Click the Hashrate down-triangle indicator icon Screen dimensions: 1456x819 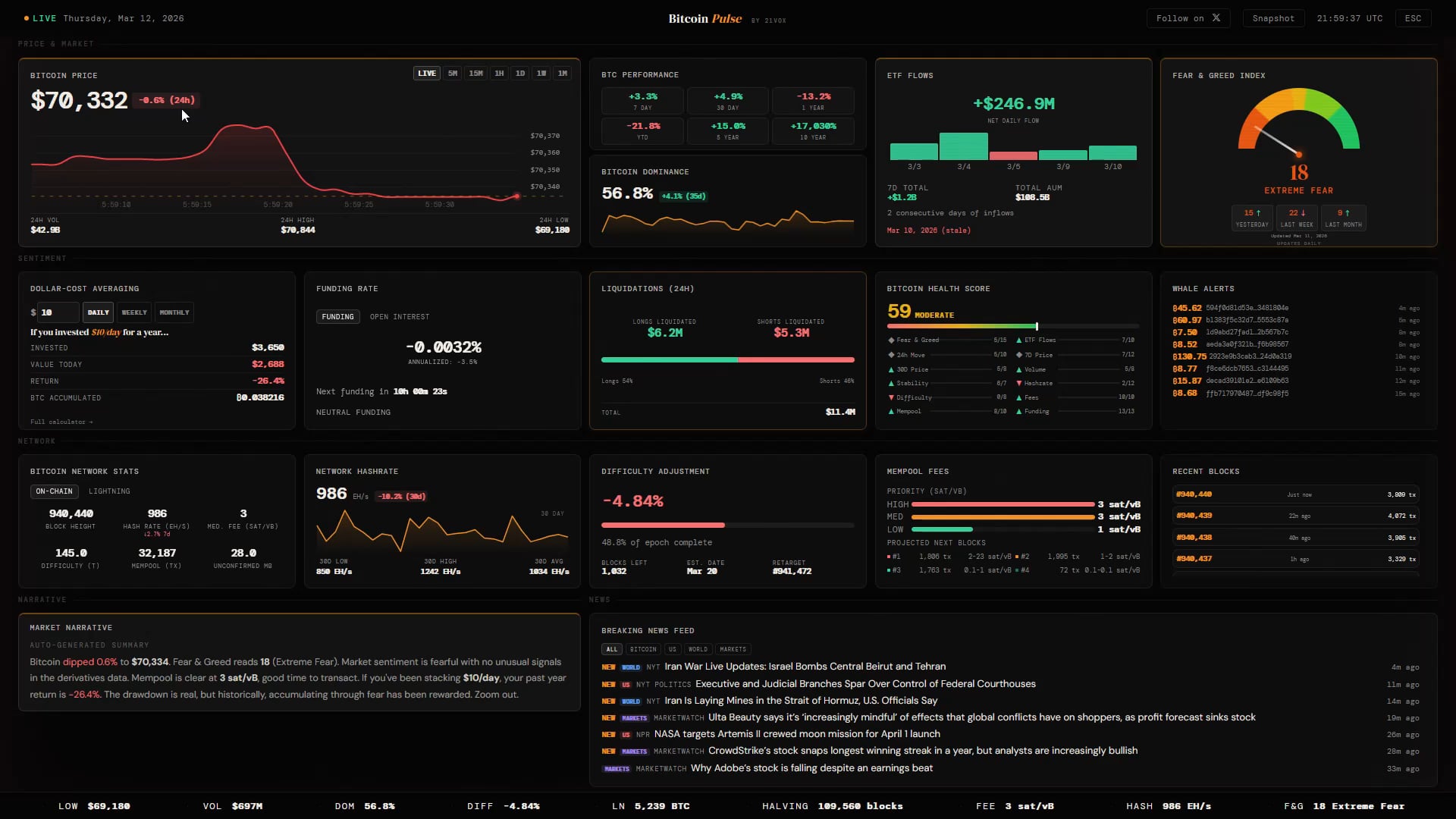1018,383
